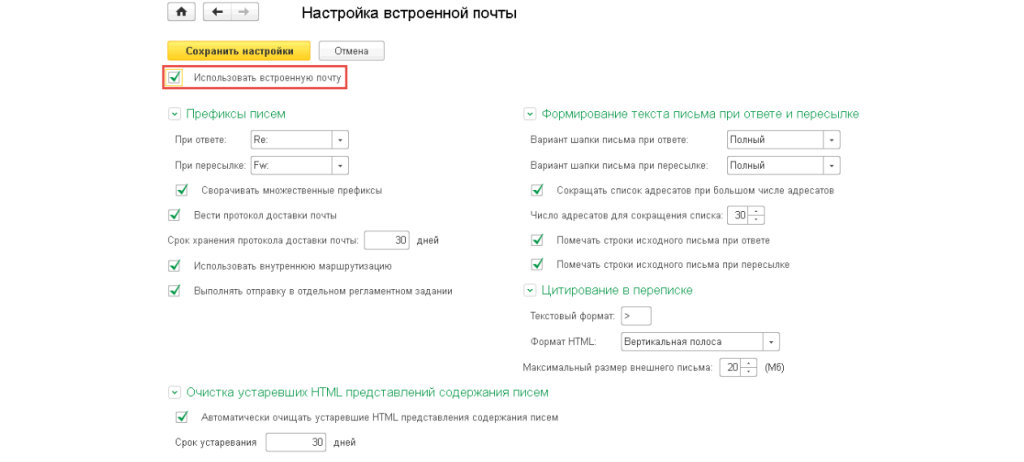
Task: Open Вариант шапки письма при ответе dropdown
Action: click(831, 140)
